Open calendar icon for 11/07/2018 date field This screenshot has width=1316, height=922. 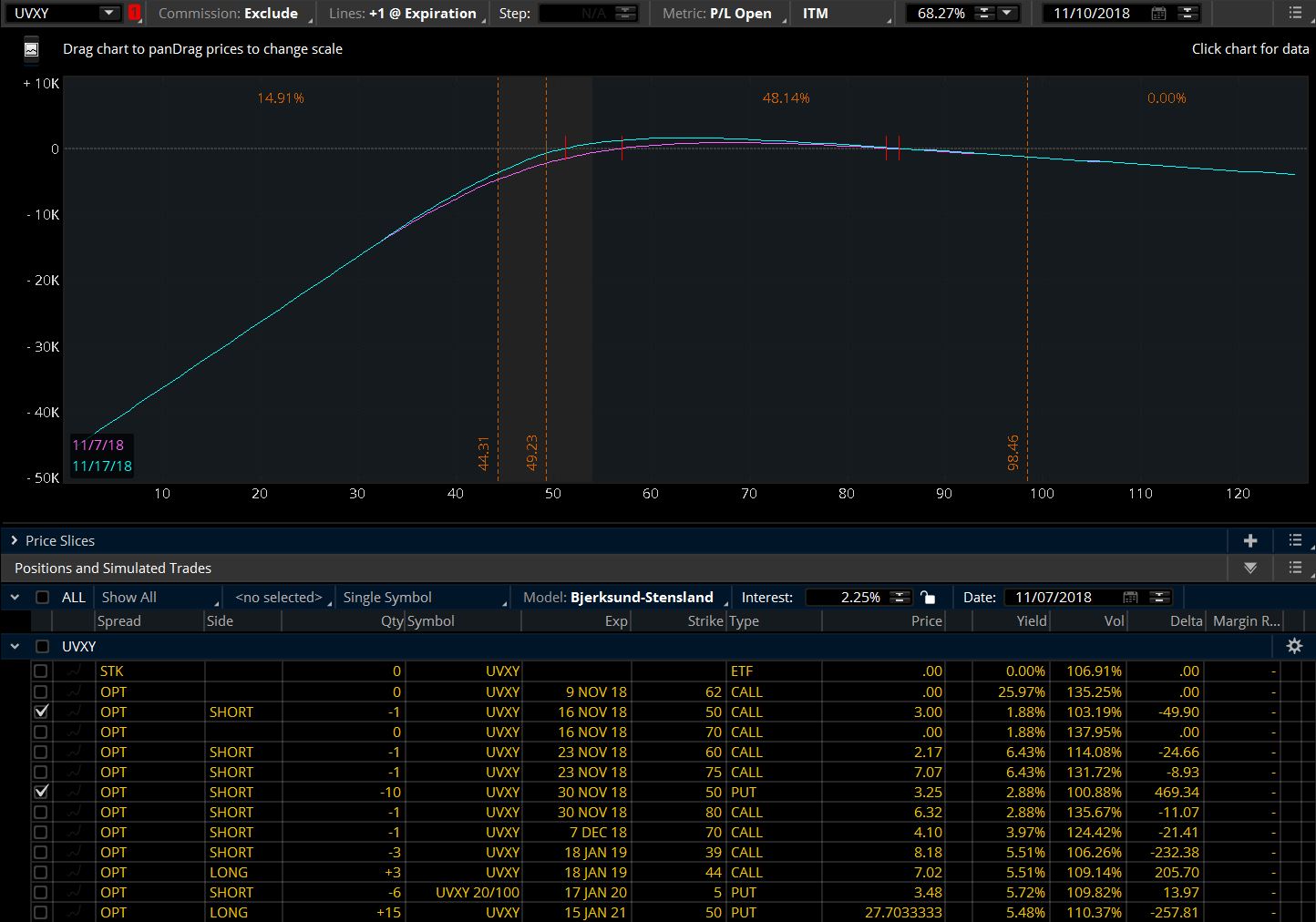pyautogui.click(x=1131, y=598)
